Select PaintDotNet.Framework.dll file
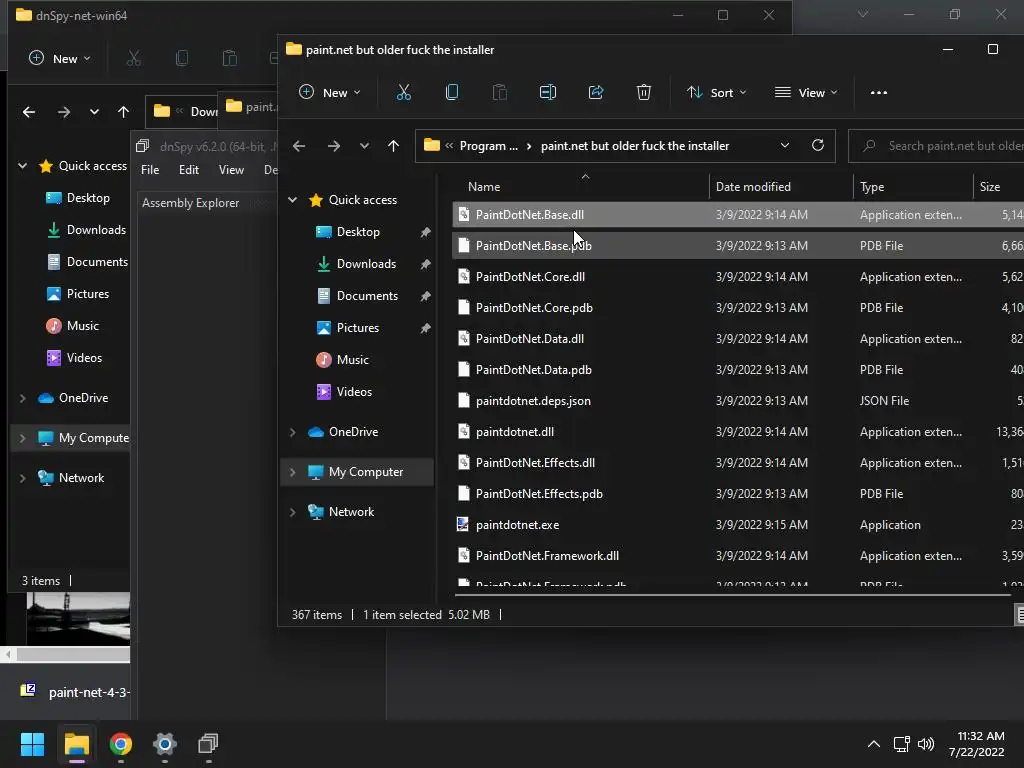This screenshot has width=1024, height=768. click(x=738, y=556)
